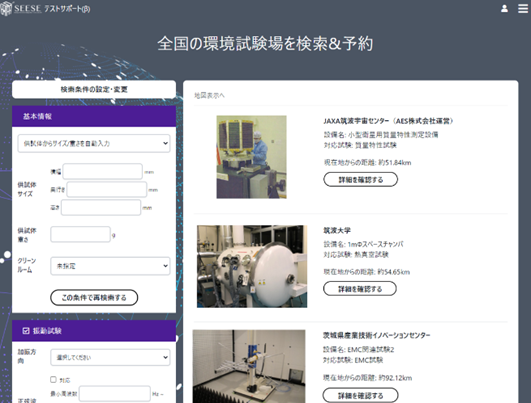Focus the 最小周波数 input field
The height and width of the screenshot is (403, 531).
[x=115, y=394]
